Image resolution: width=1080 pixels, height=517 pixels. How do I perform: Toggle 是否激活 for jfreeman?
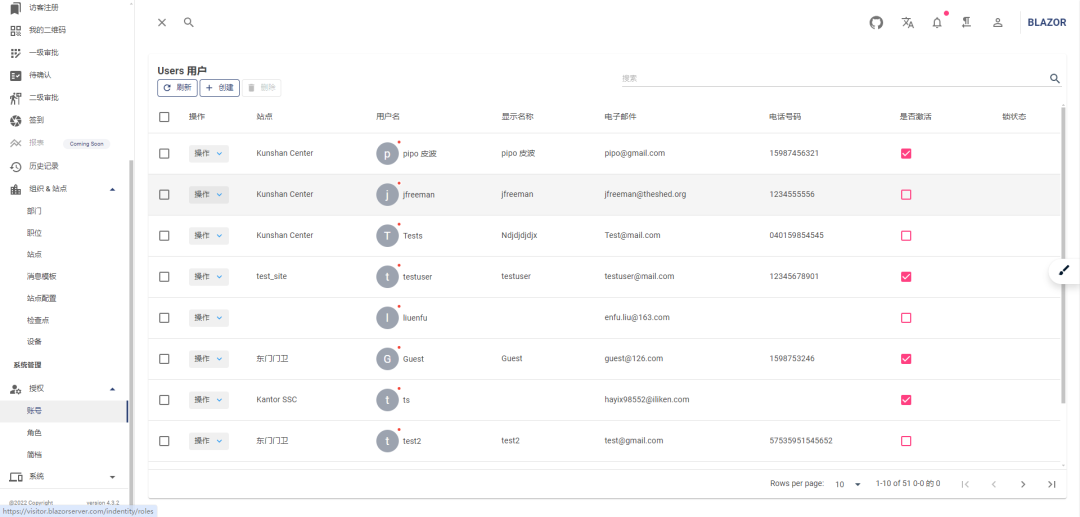click(x=906, y=195)
